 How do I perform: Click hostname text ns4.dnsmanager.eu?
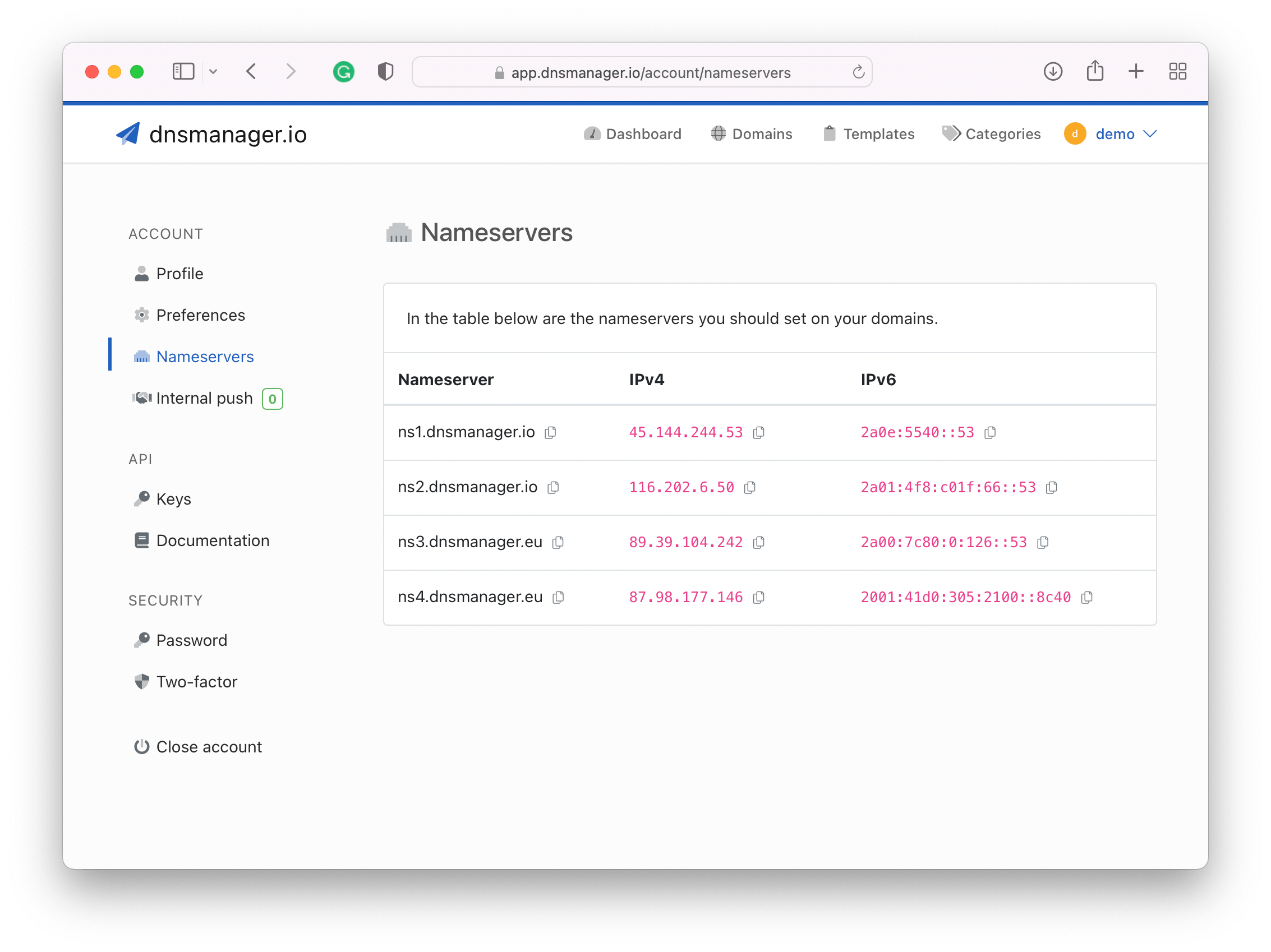pyautogui.click(x=470, y=597)
